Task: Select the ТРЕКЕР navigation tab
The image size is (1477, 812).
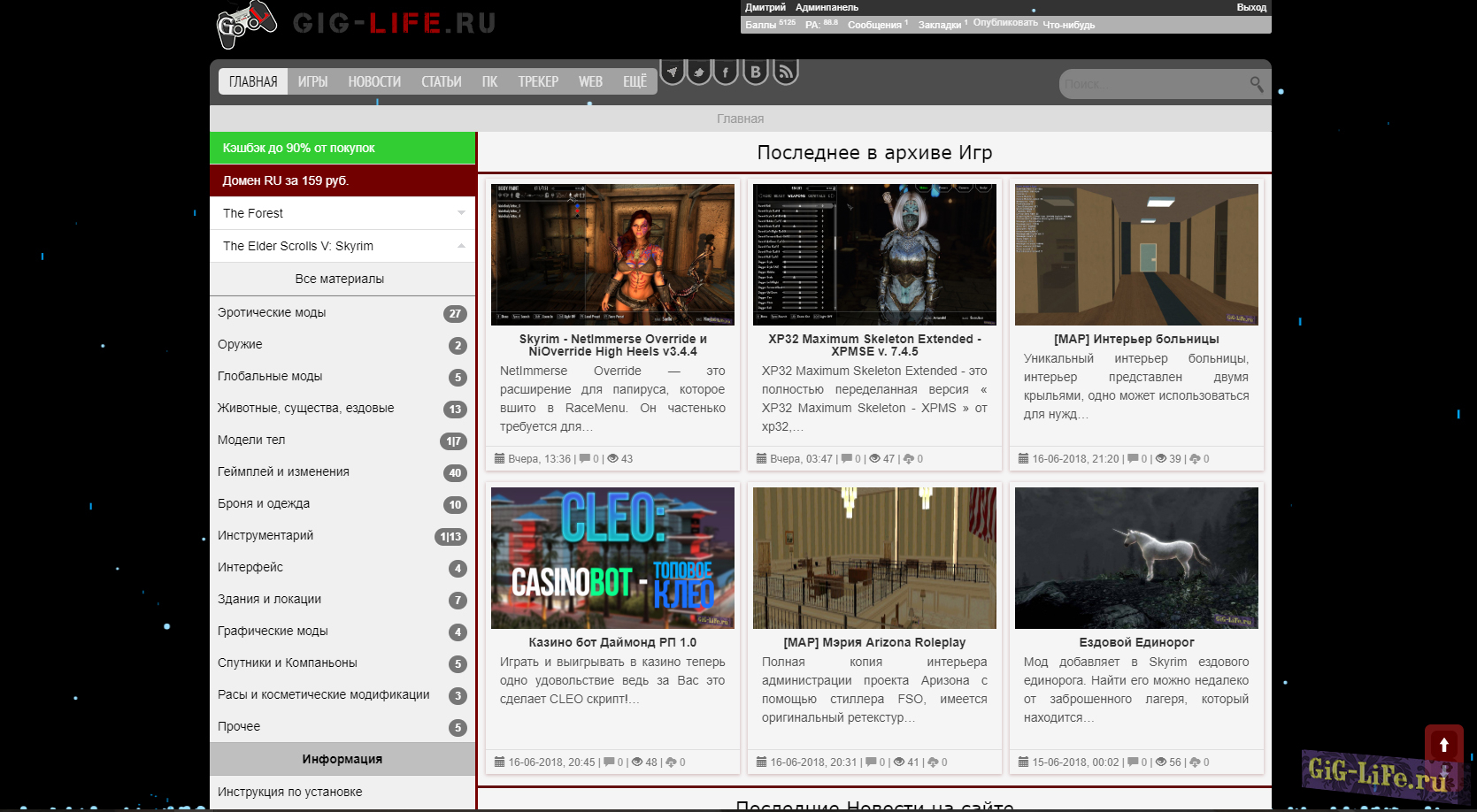Action: [x=538, y=81]
